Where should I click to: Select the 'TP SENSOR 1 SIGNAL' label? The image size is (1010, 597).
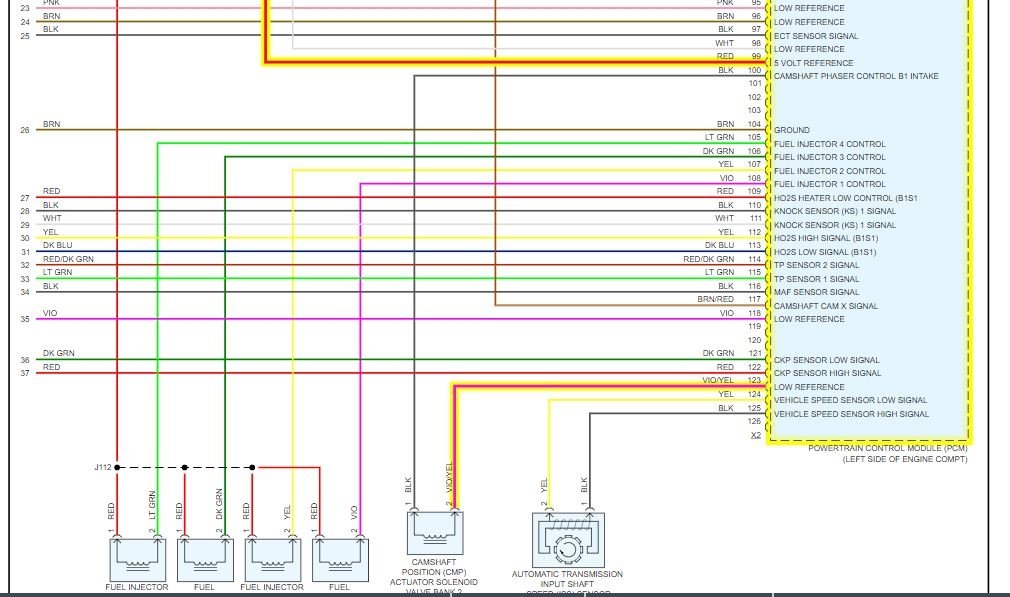pyautogui.click(x=816, y=280)
